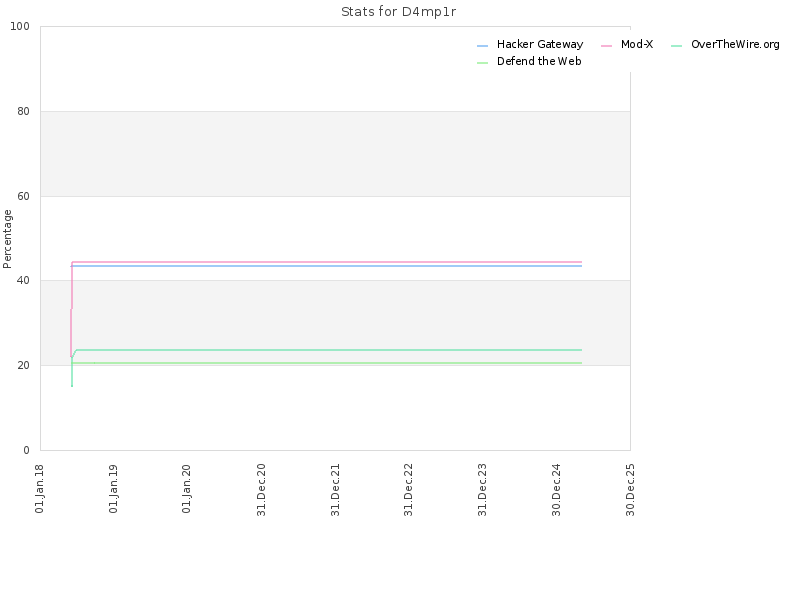Click the 100 y-axis tick label
Image resolution: width=800 pixels, height=600 pixels.
[x=20, y=27]
